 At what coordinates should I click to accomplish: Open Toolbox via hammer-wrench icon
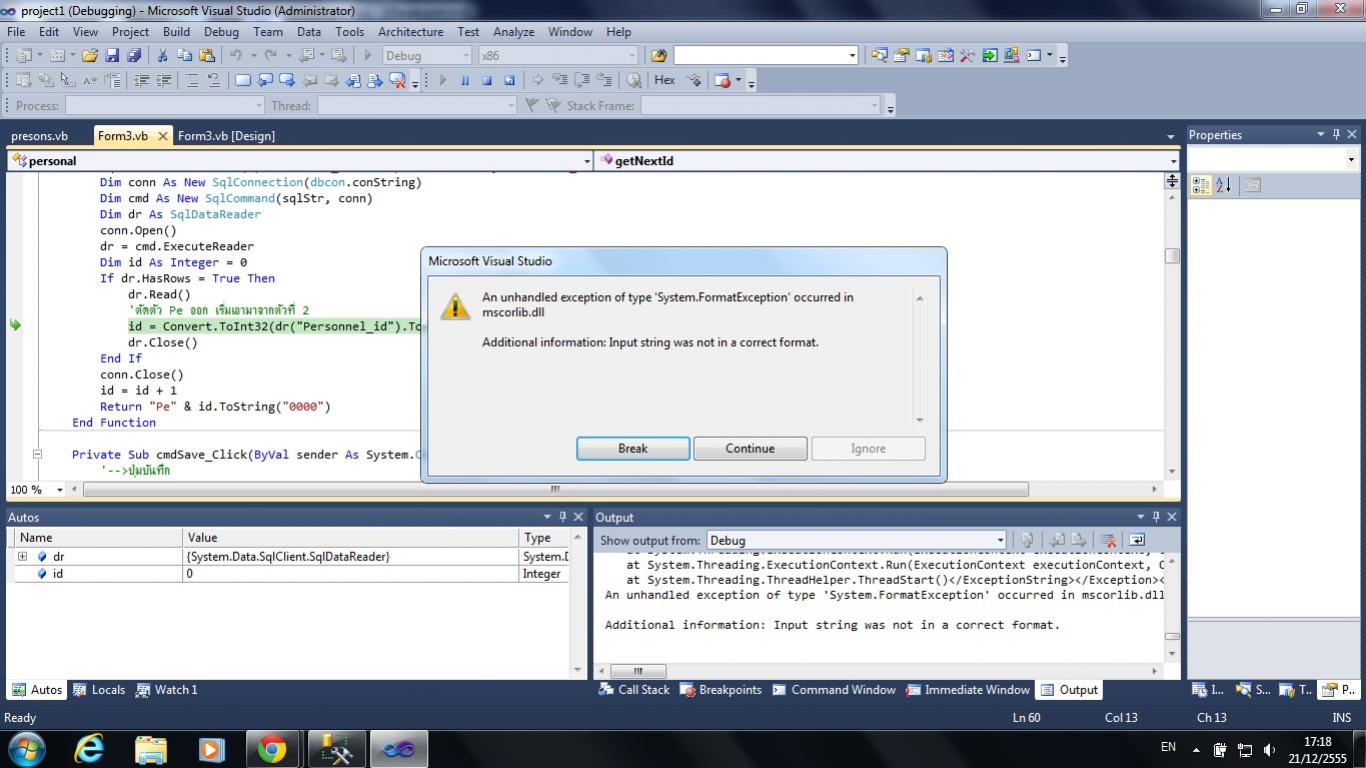point(967,56)
